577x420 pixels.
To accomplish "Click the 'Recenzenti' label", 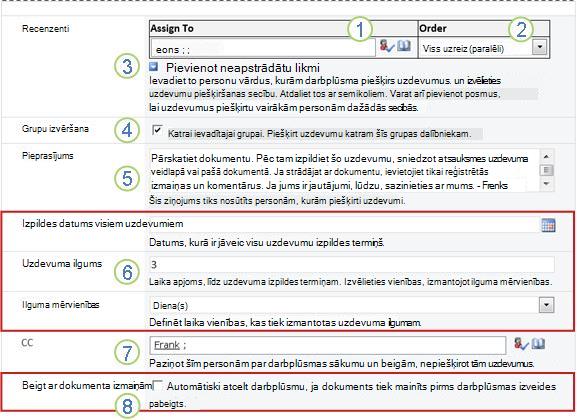I will (x=46, y=29).
